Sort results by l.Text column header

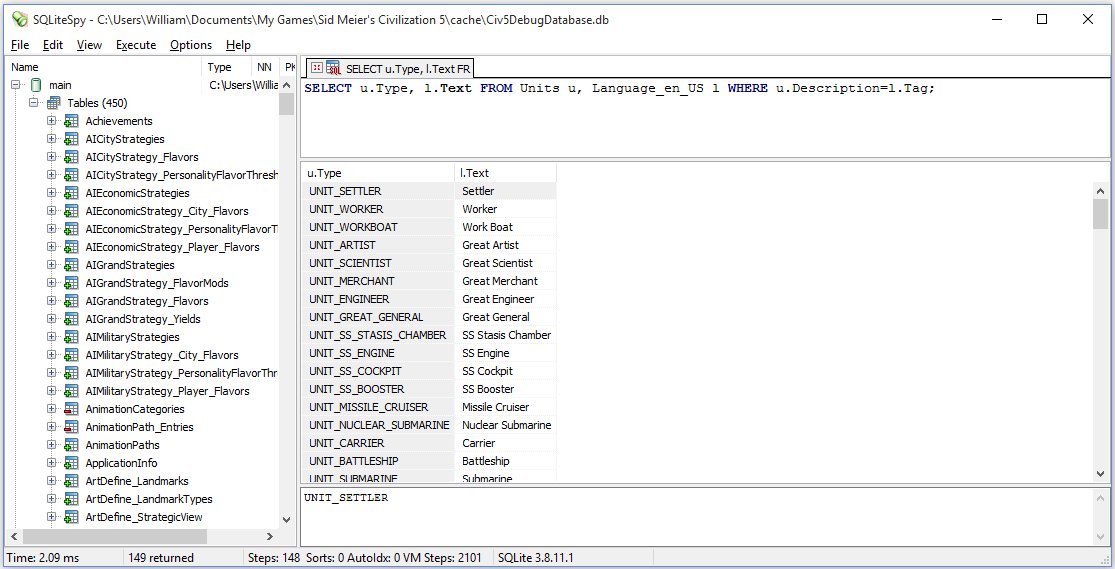coord(505,173)
